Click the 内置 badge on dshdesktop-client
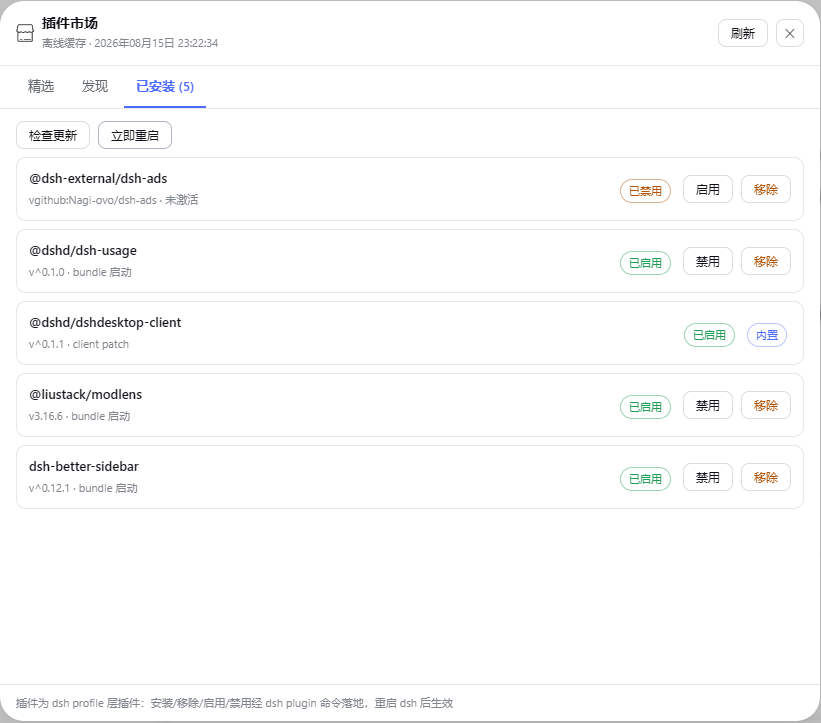 [x=767, y=335]
